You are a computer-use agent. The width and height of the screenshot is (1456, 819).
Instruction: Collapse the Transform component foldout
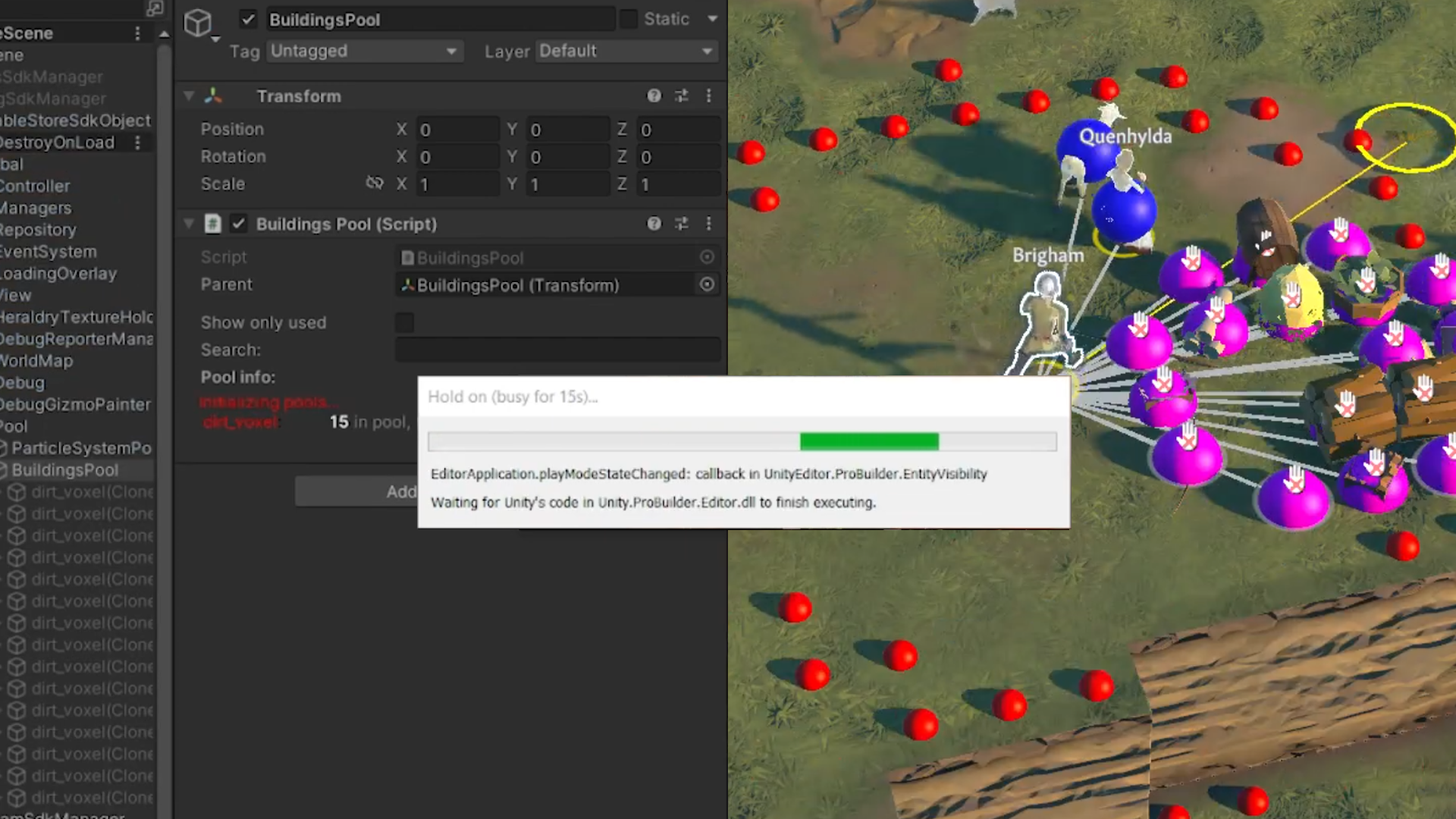(x=189, y=96)
